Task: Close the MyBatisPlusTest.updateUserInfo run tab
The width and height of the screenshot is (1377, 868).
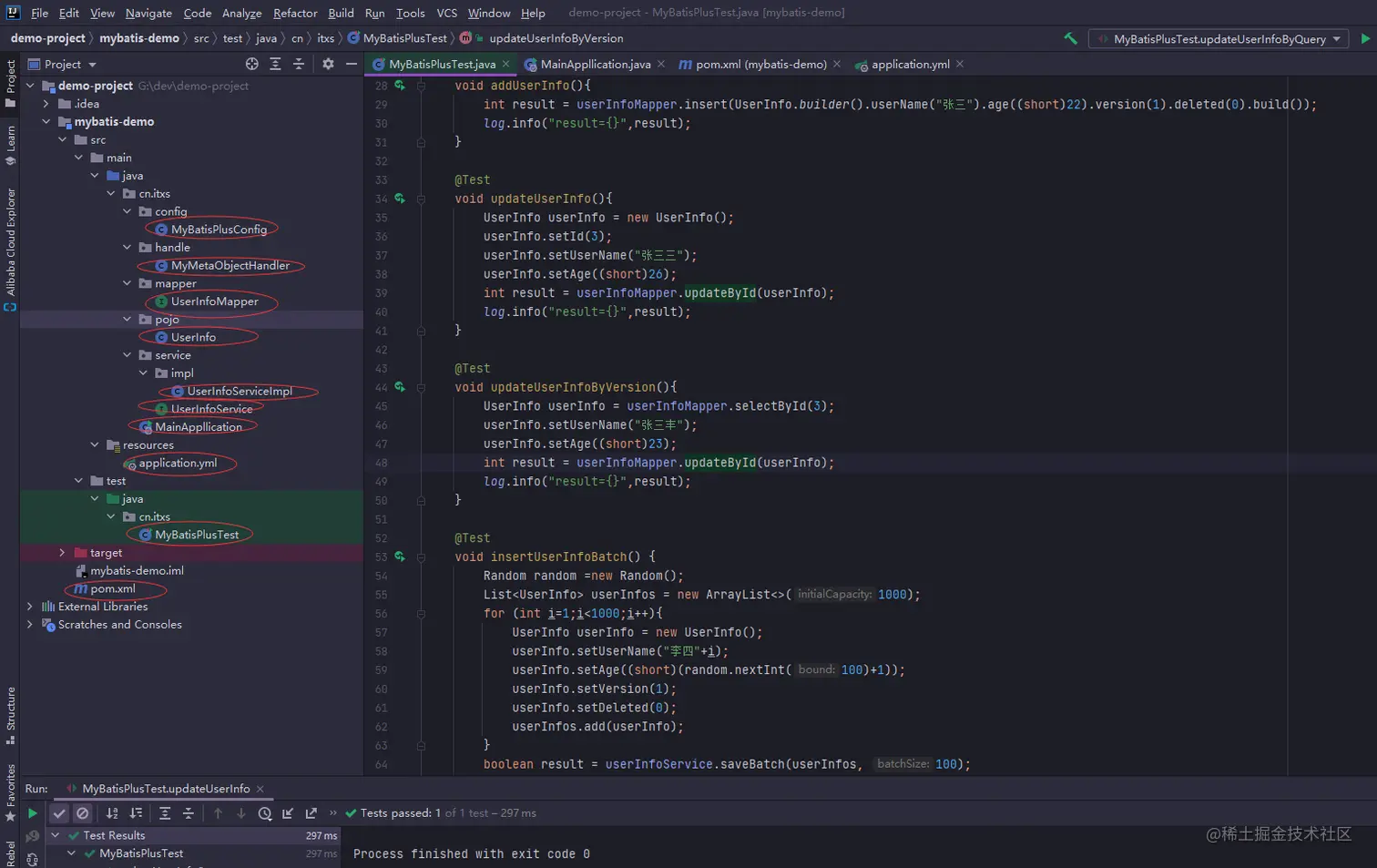Action: tap(260, 789)
